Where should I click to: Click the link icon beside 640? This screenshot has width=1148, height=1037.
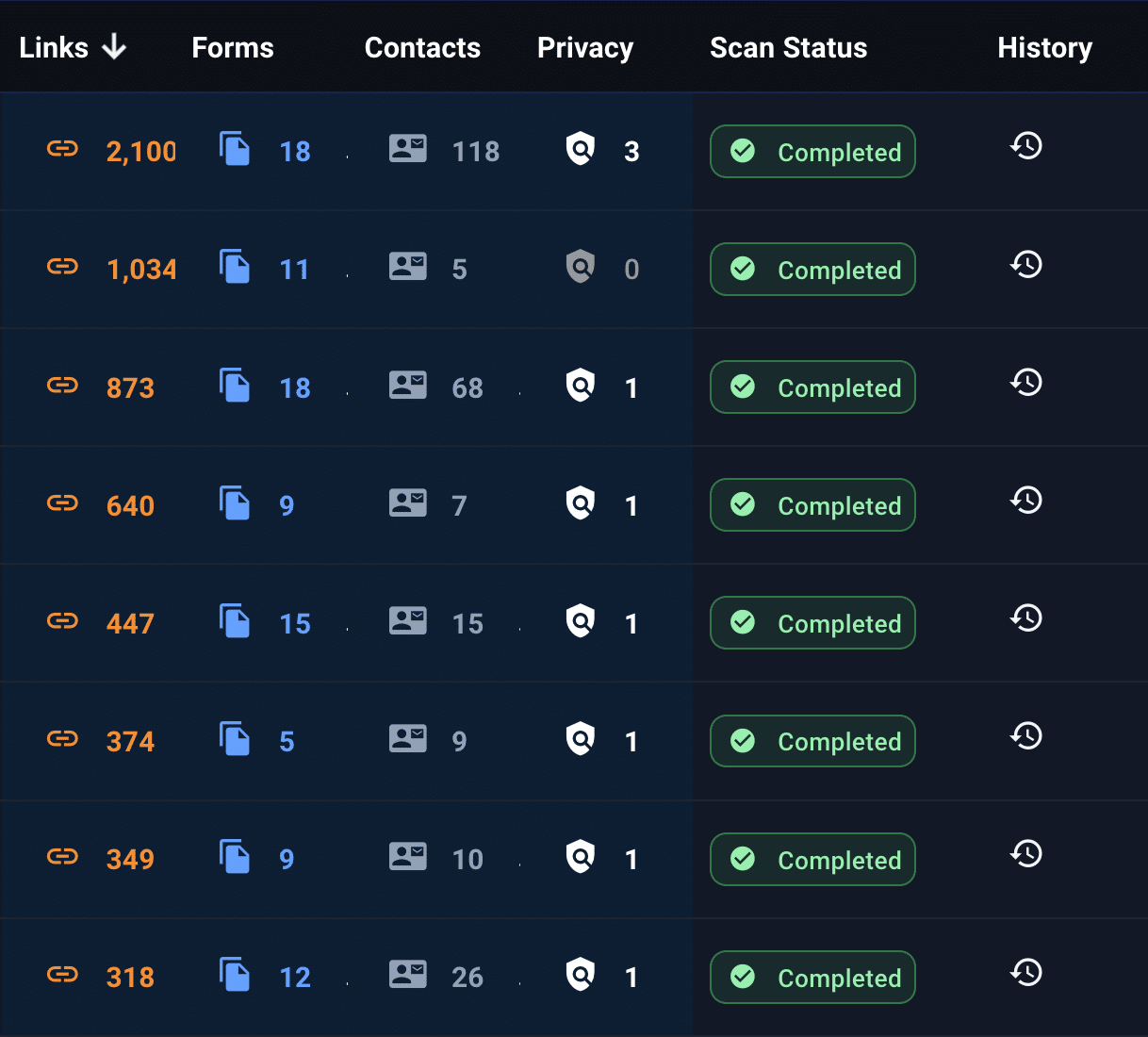click(x=62, y=502)
